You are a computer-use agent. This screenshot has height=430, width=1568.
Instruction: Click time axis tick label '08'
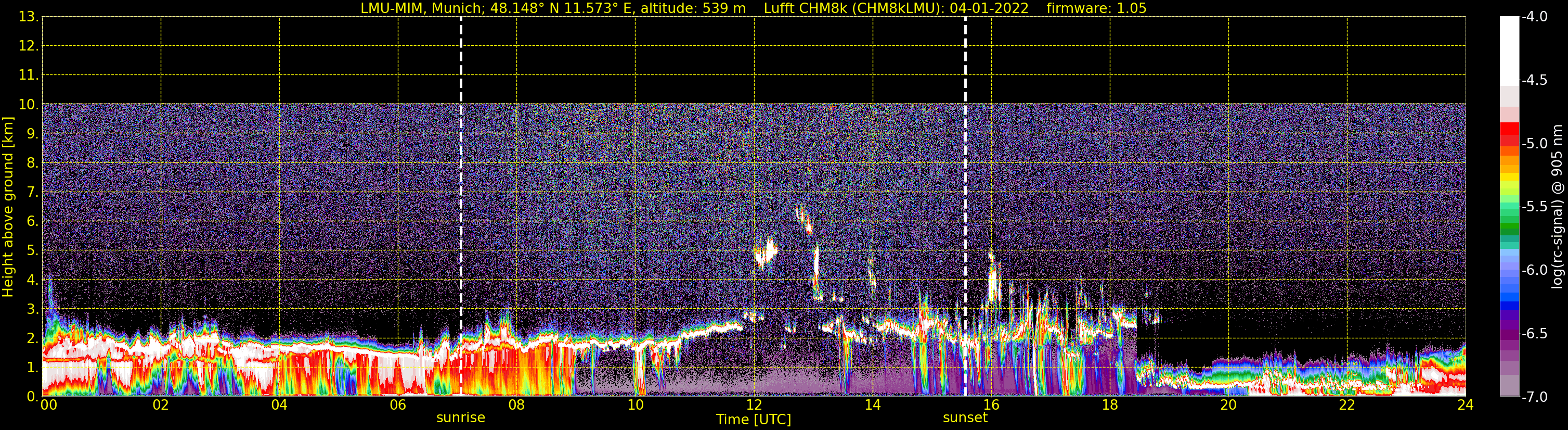(517, 405)
